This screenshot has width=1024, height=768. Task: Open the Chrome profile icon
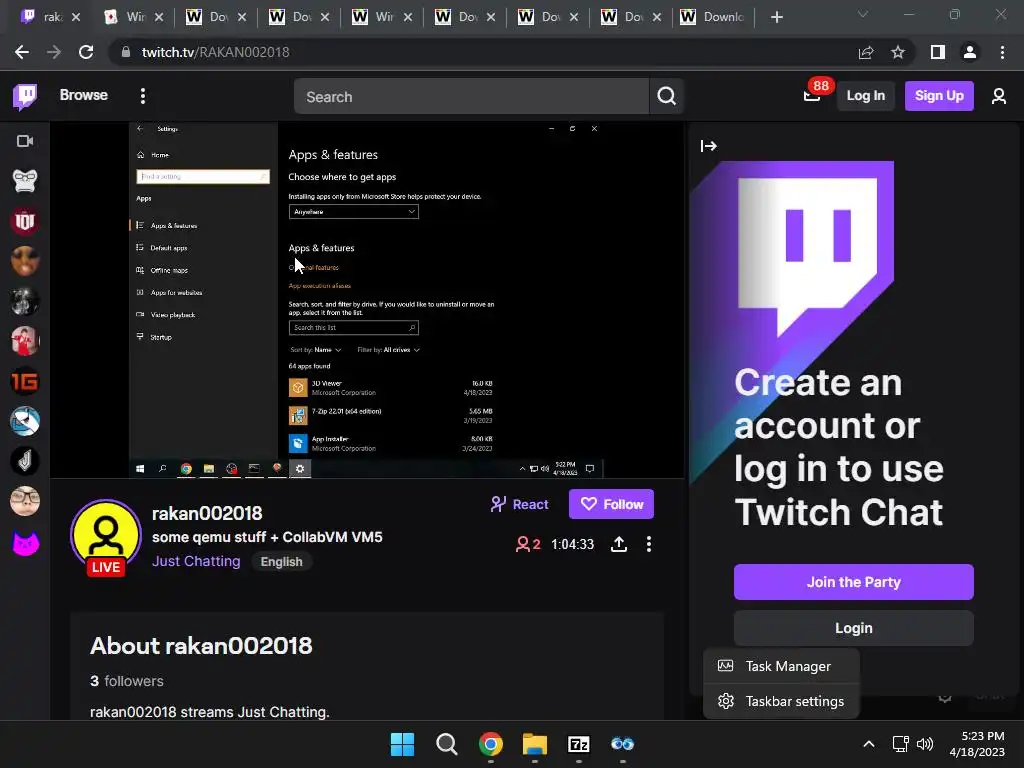pyautogui.click(x=970, y=52)
